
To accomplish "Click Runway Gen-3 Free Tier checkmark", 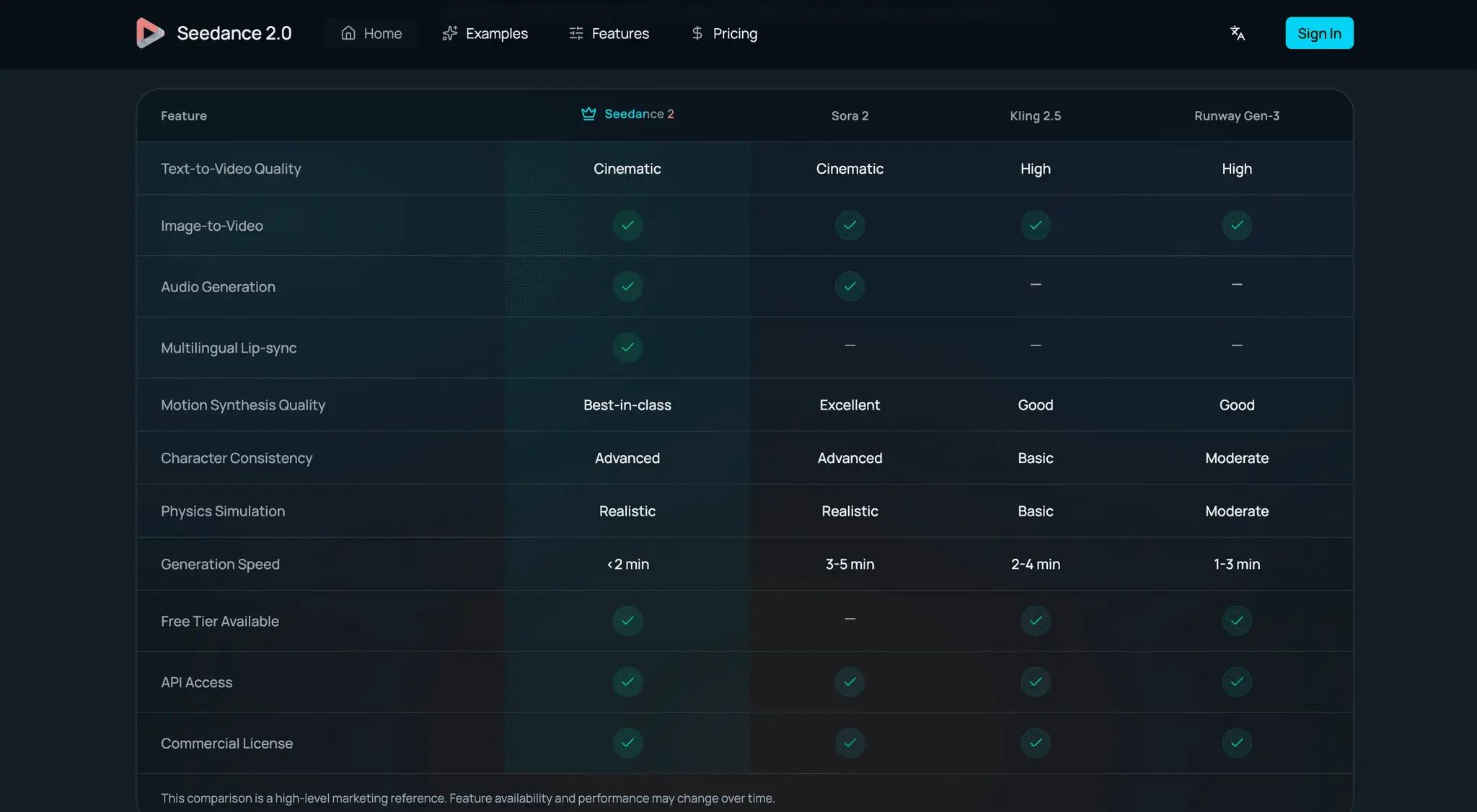I will (1237, 621).
